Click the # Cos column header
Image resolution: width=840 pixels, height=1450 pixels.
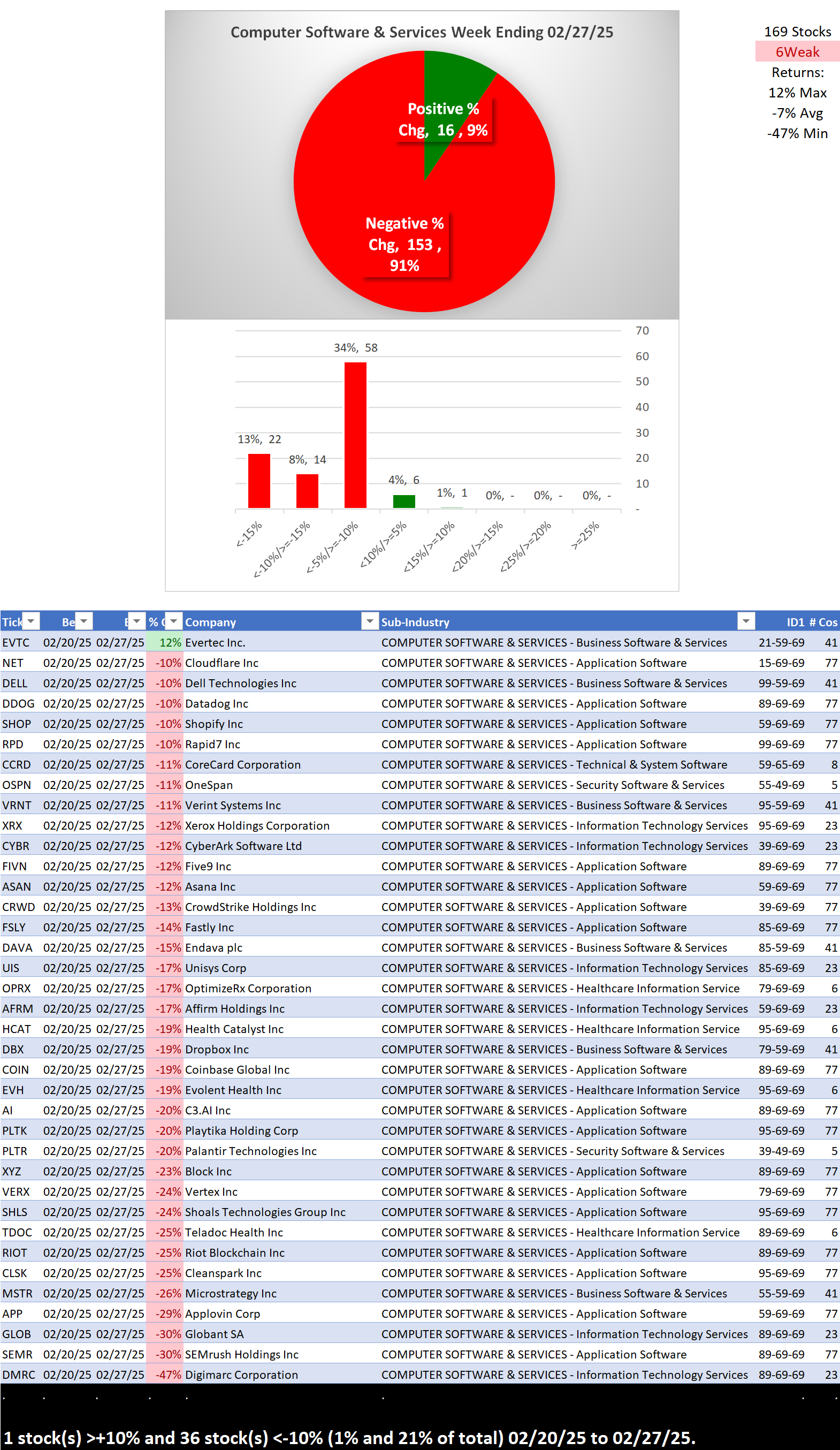pyautogui.click(x=823, y=622)
